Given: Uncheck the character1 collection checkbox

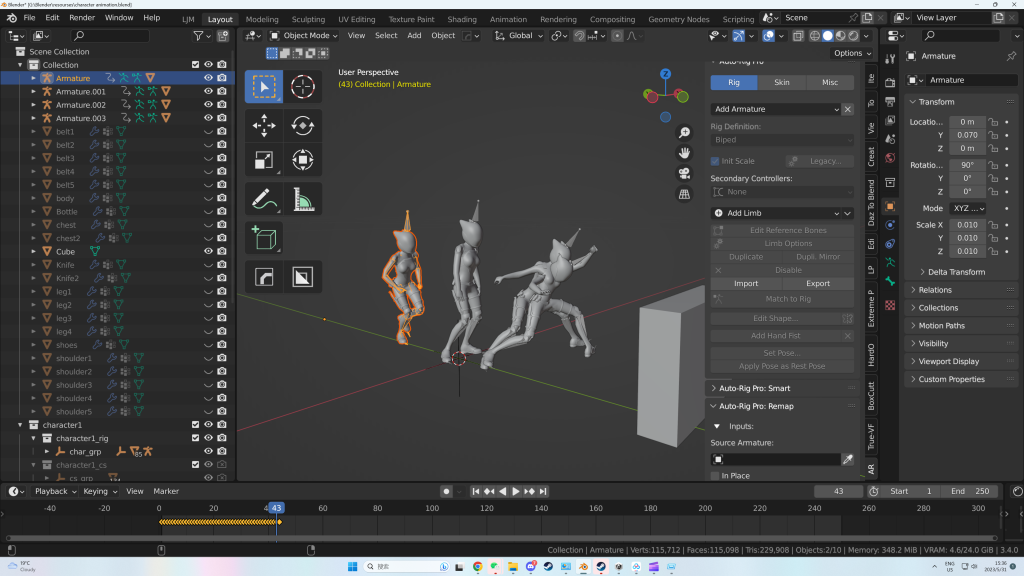Looking at the screenshot, I should point(195,424).
